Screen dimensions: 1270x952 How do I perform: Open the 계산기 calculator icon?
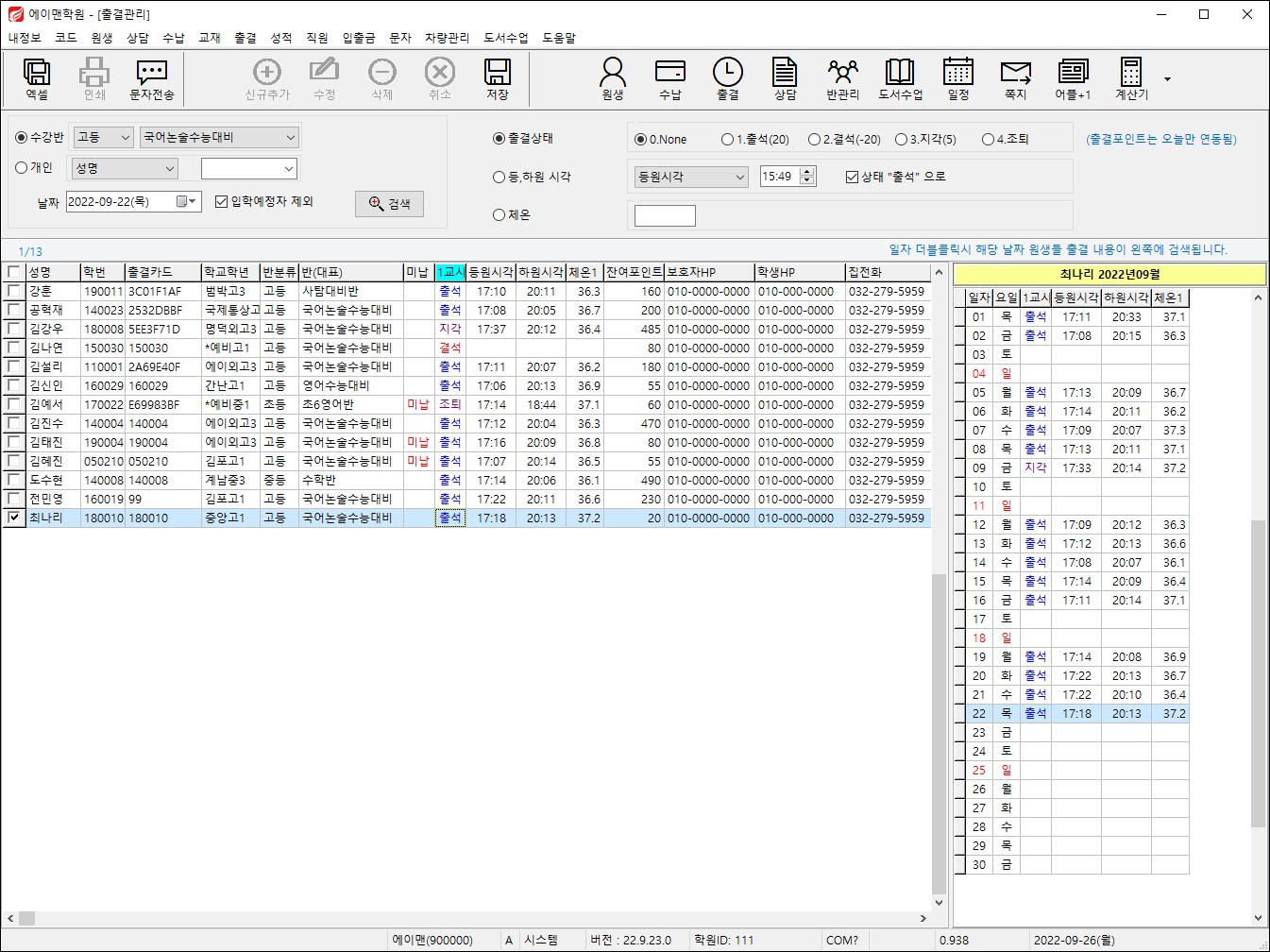point(1131,78)
